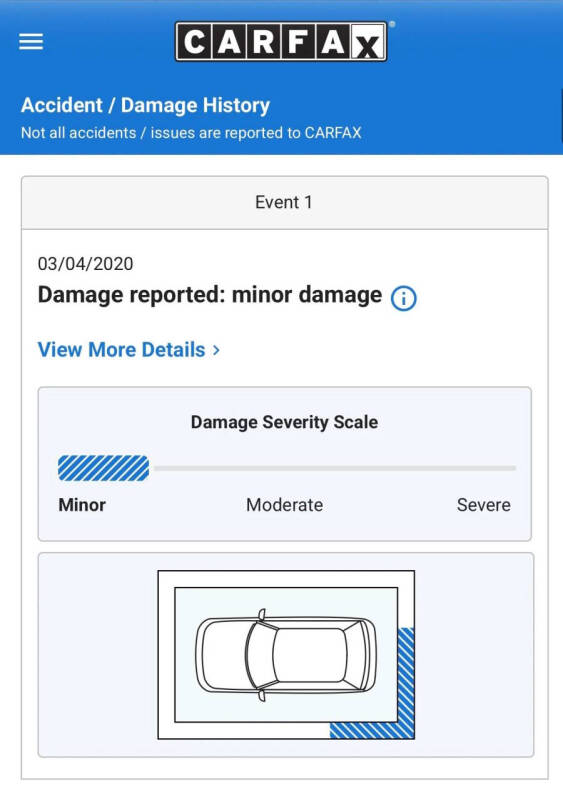Tap the CARFAX logo
This screenshot has height=800, width=563.
coord(281,41)
